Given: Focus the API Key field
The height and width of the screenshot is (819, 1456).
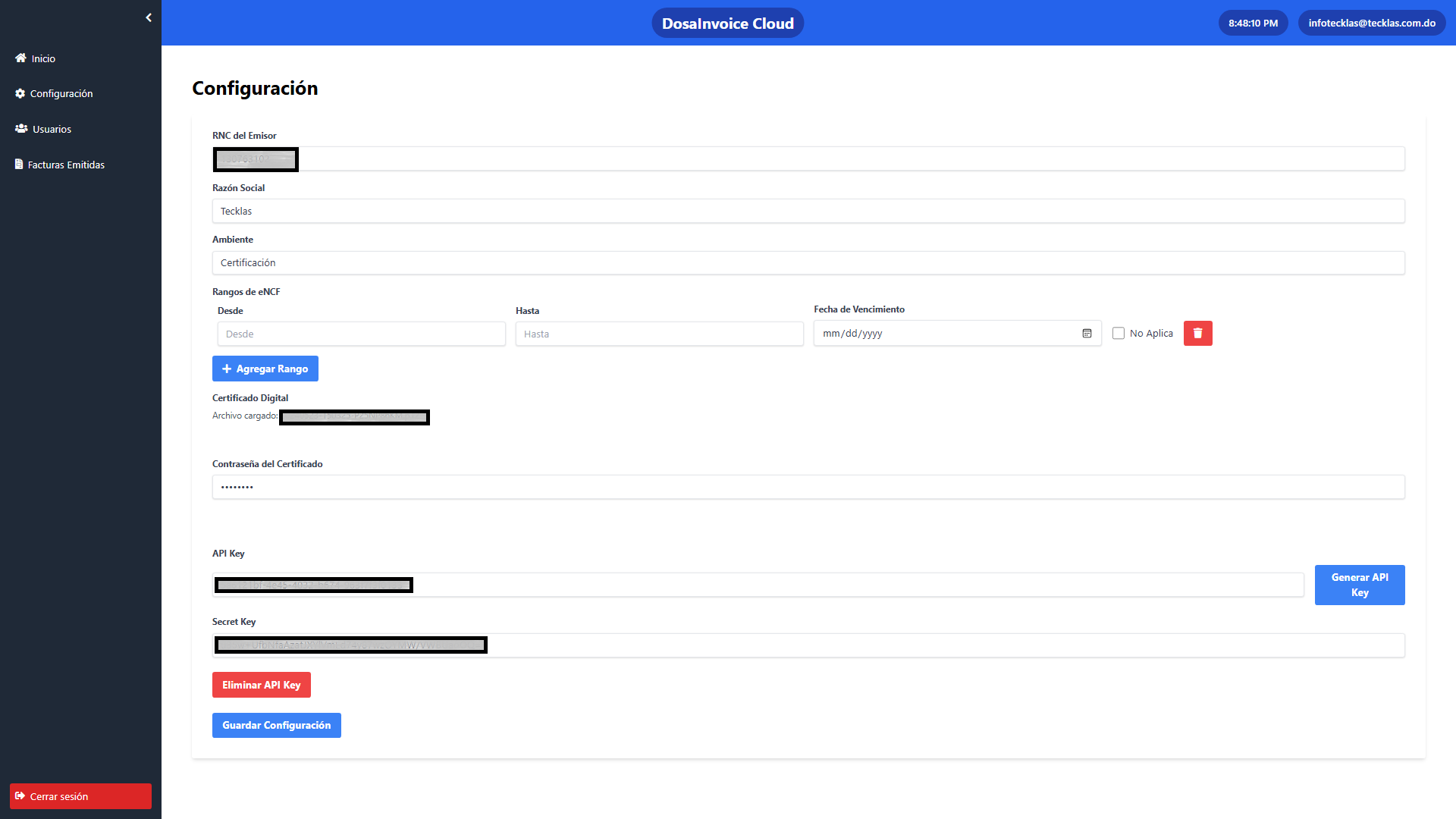Looking at the screenshot, I should pos(758,585).
